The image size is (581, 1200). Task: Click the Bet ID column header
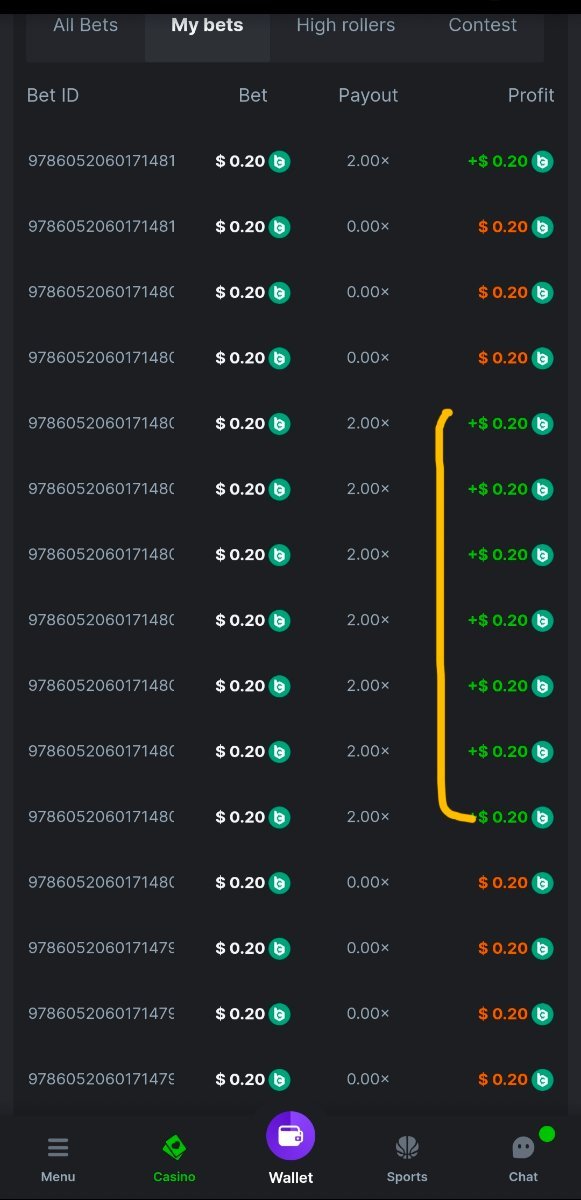(53, 95)
